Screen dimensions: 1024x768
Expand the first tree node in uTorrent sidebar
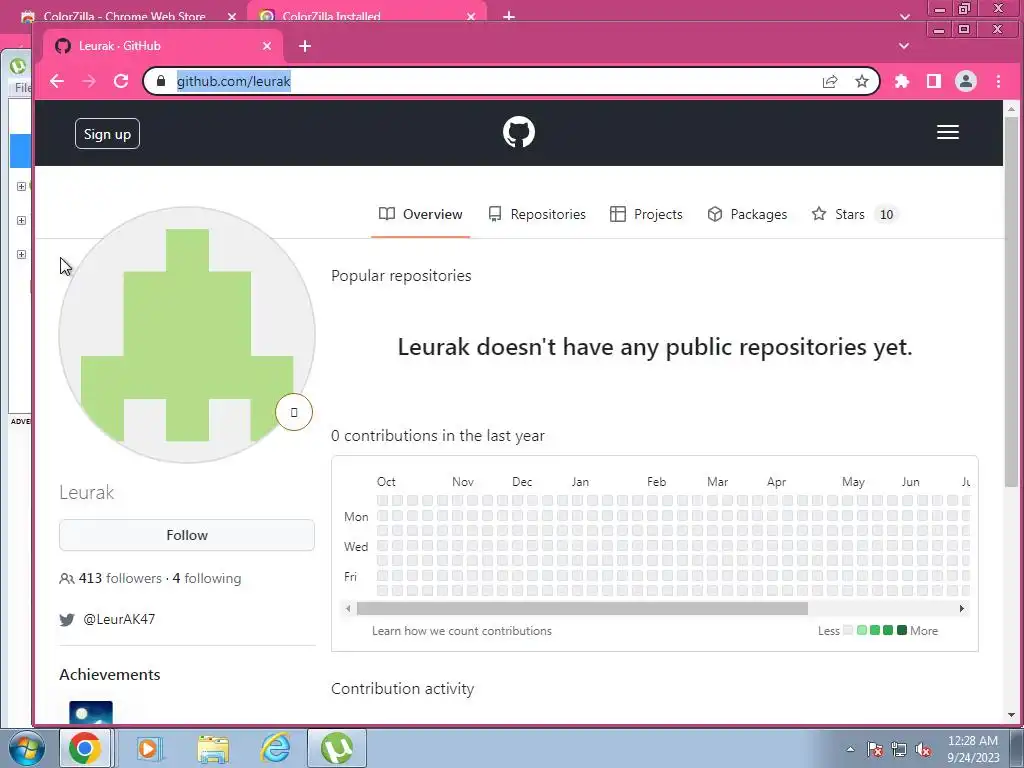coord(21,186)
